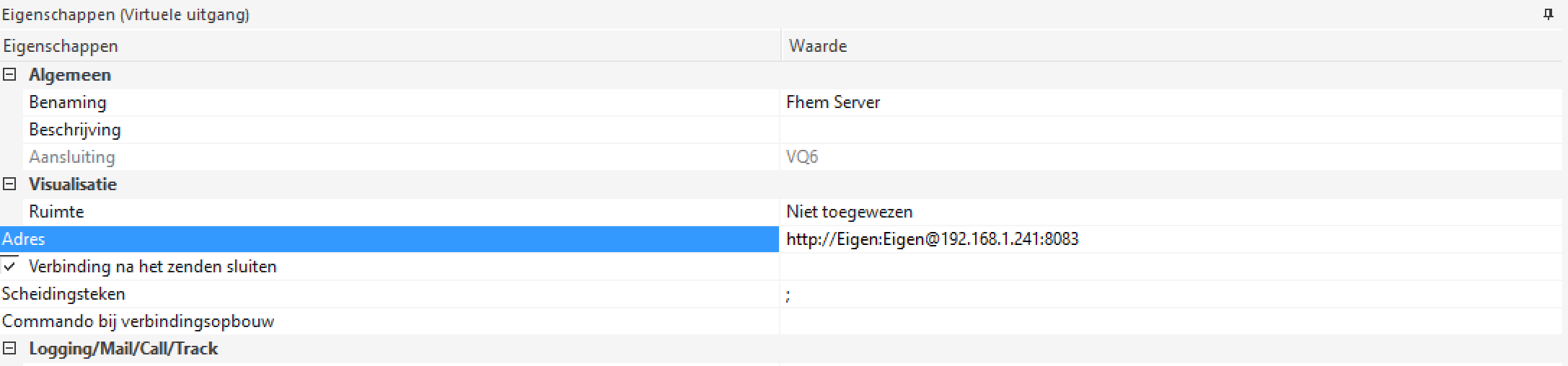Click the pin icon of properties panel
This screenshot has height=366, width=1568.
click(x=1548, y=14)
